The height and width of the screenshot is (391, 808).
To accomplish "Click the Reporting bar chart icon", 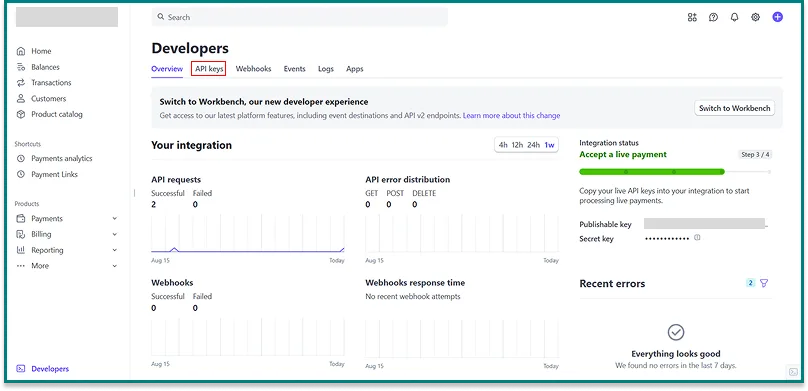I will (21, 250).
